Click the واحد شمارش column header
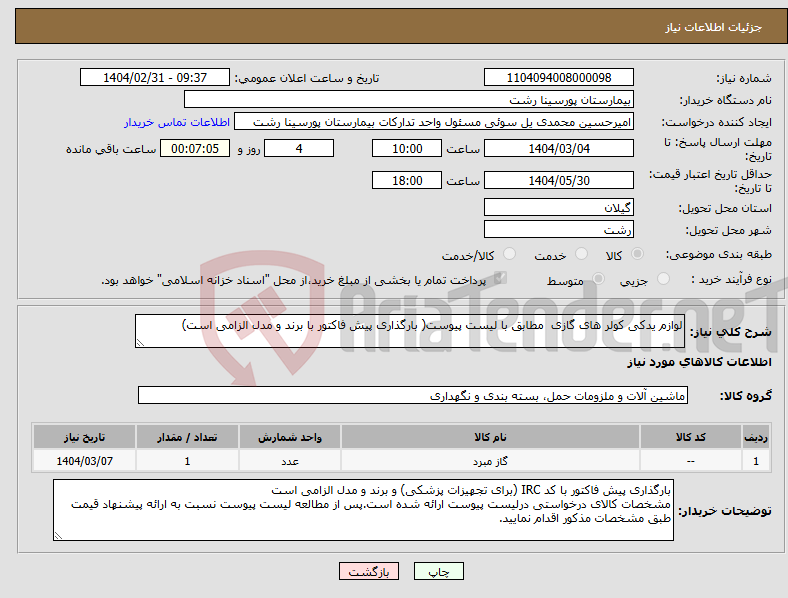The width and height of the screenshot is (788, 598). point(290,437)
